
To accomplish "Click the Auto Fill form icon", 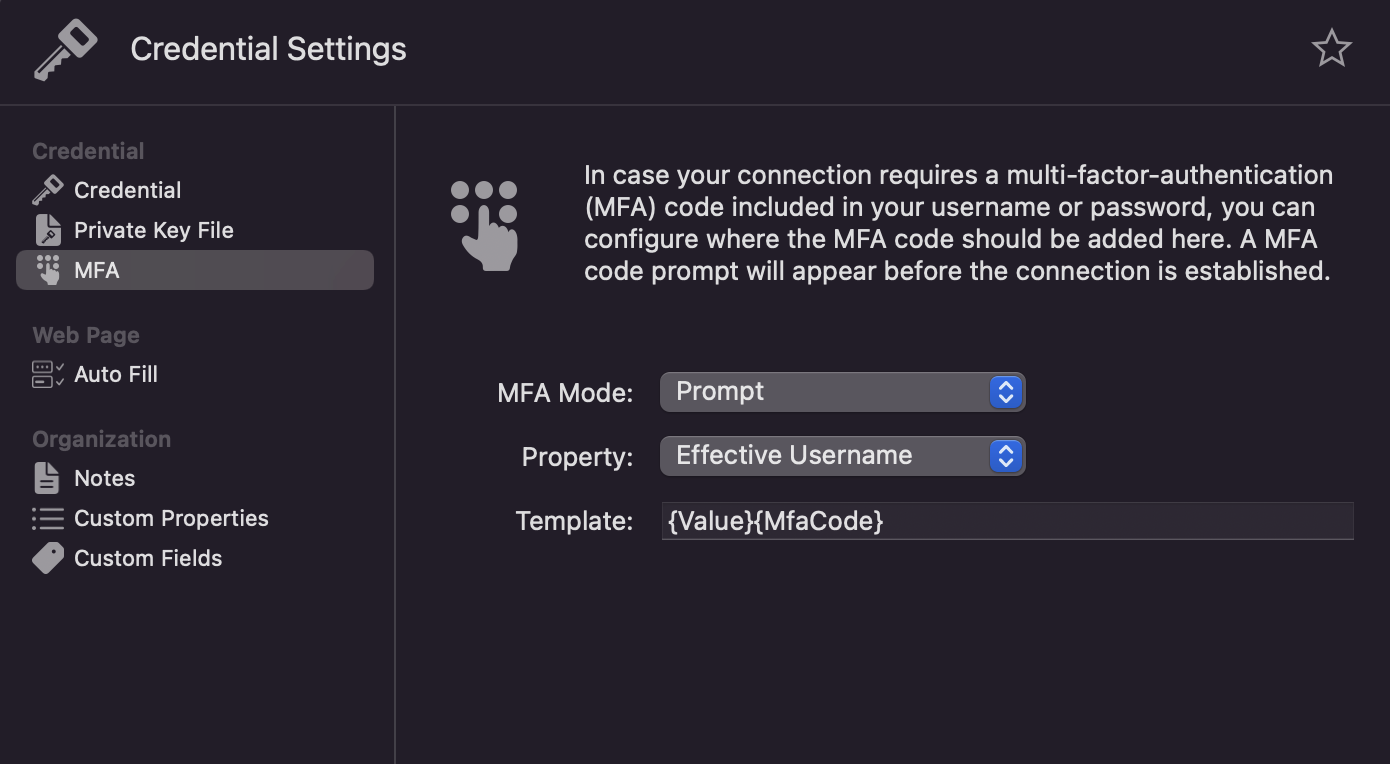I will (x=47, y=374).
